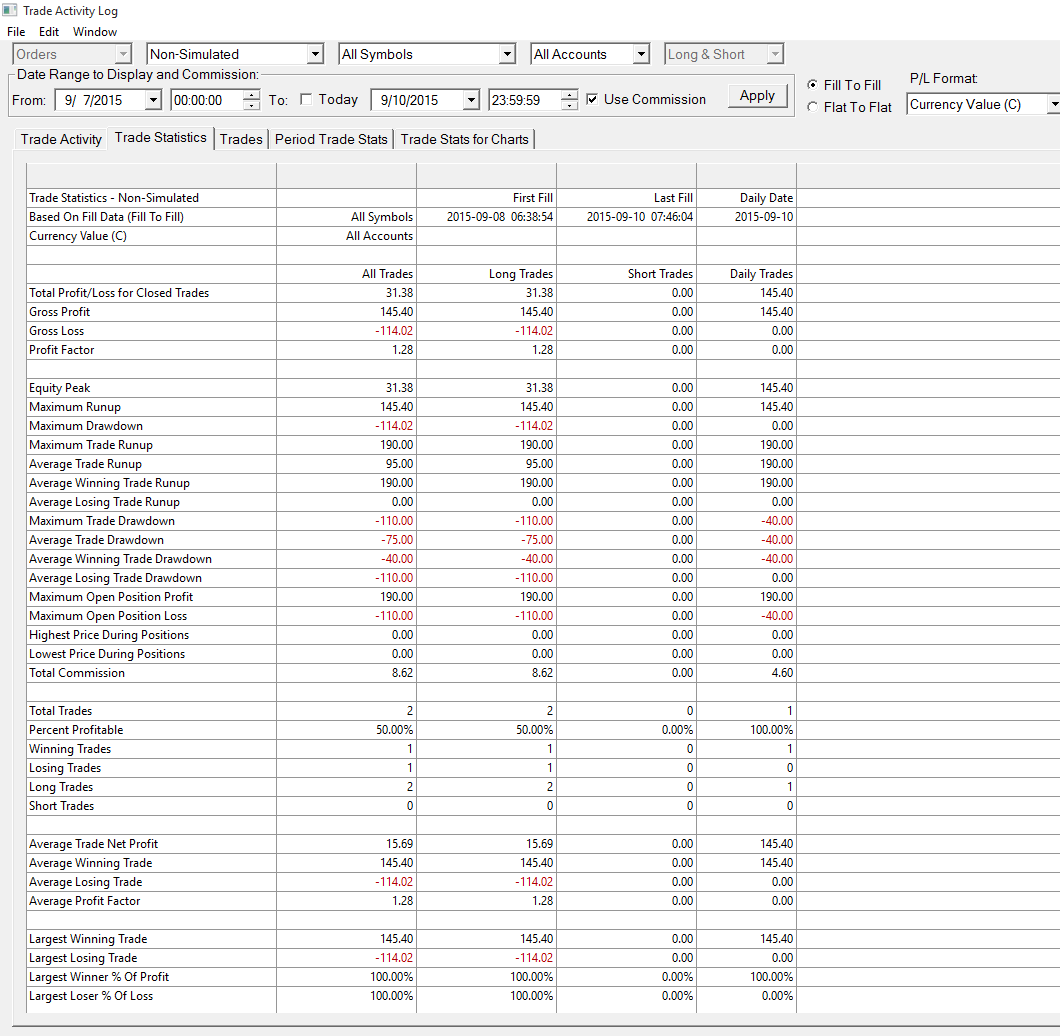Click the Apply button
Viewport: 1060px width, 1036px height.
tap(757, 96)
